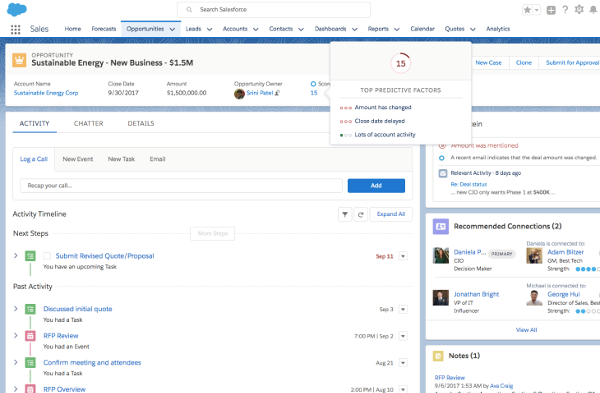Open the Sustainable Energy Corp account link

click(46, 93)
